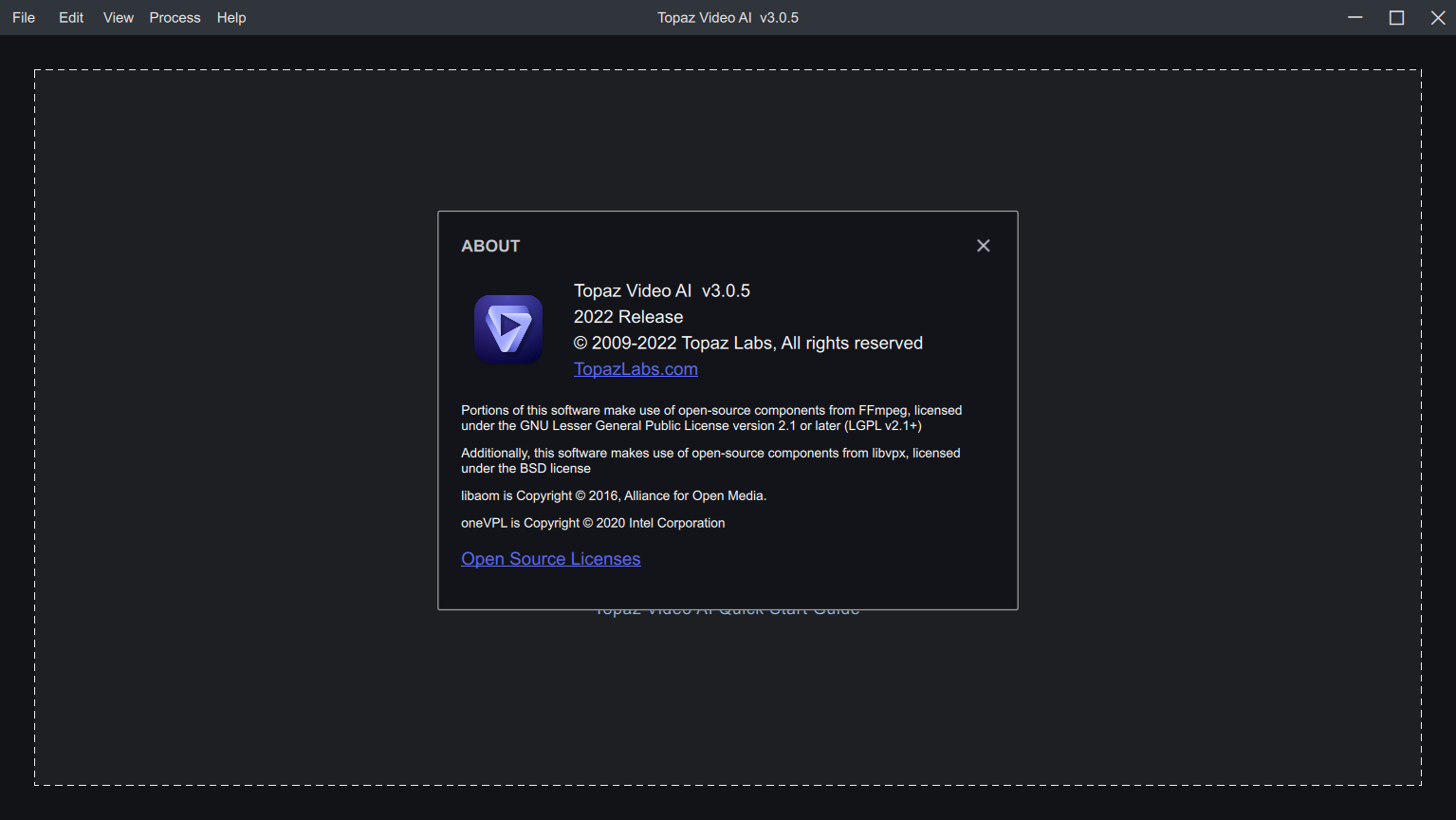Minimize the Topaz Video AI window

click(1355, 18)
